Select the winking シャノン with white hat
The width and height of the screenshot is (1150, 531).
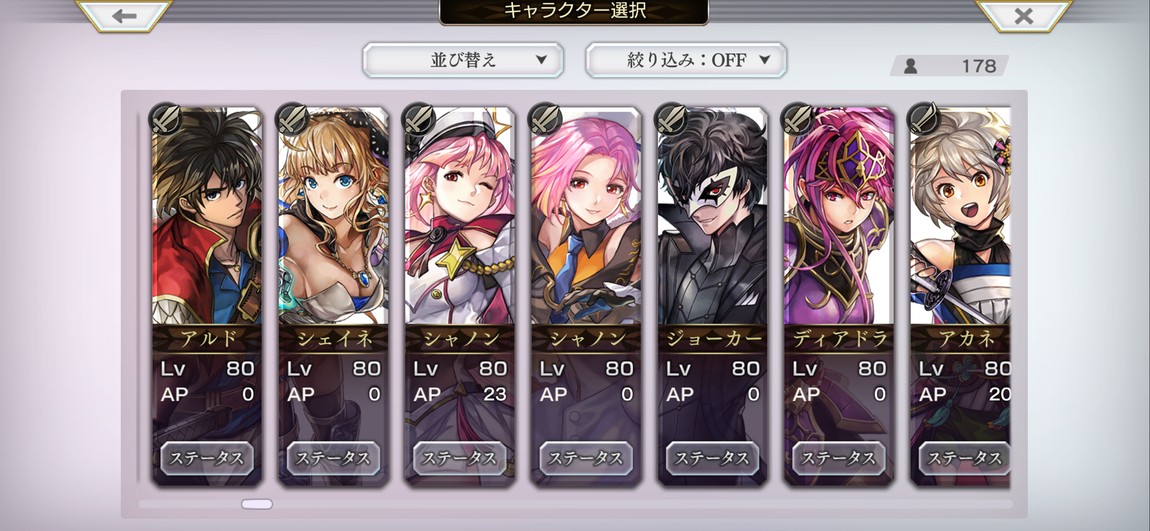pos(460,216)
